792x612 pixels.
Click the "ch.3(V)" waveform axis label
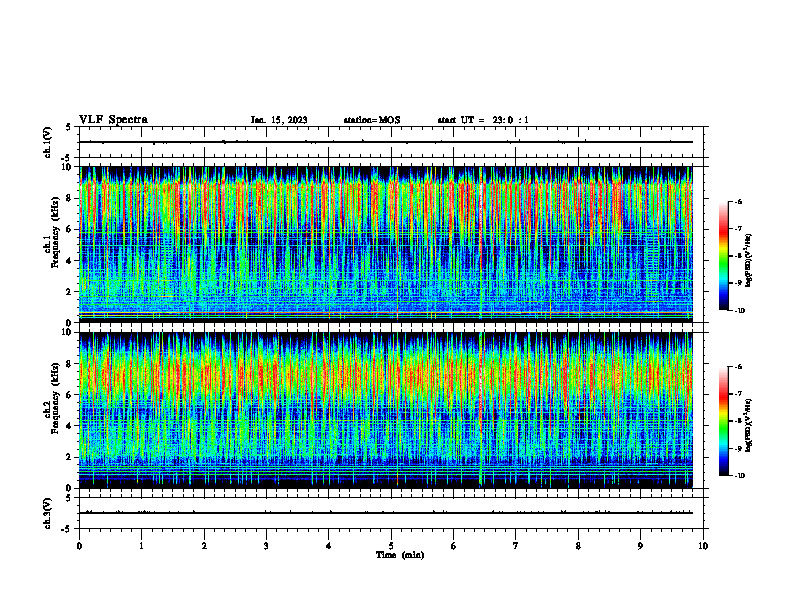pyautogui.click(x=47, y=513)
